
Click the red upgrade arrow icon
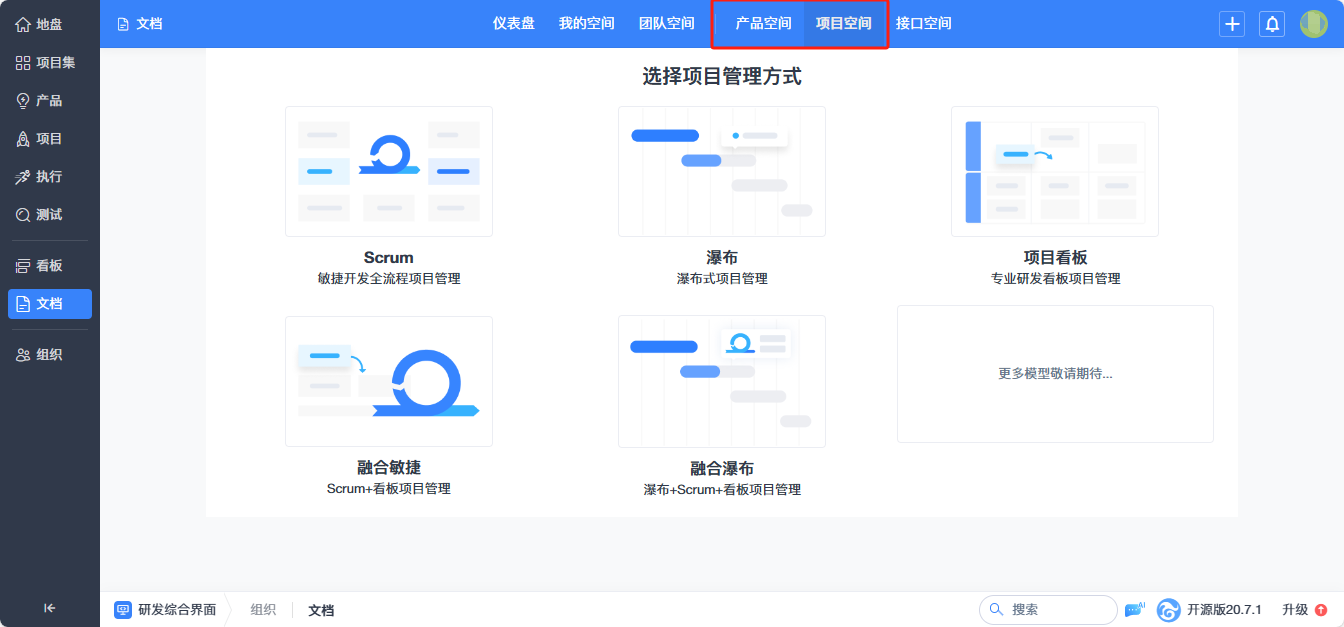[1321, 610]
